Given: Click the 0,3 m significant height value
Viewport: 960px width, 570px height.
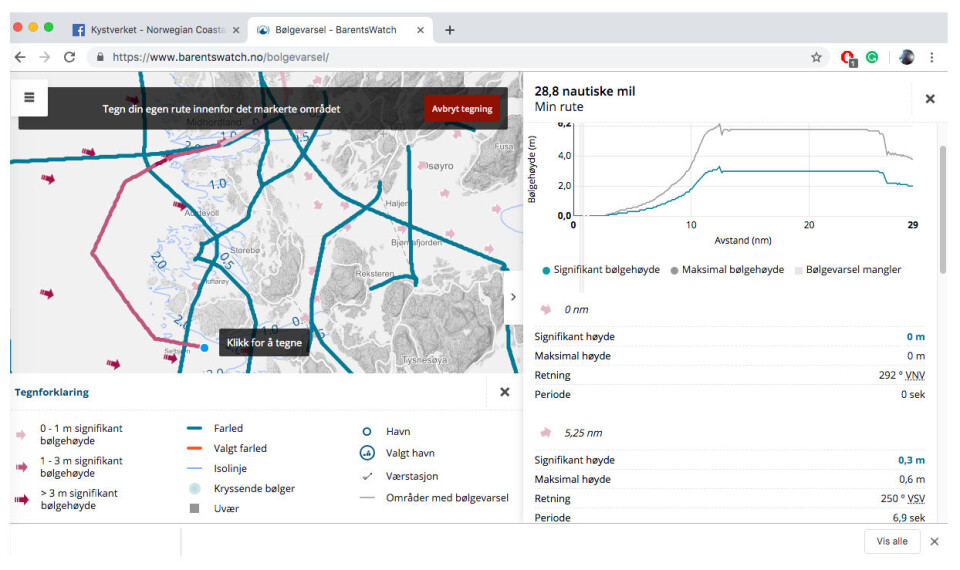Looking at the screenshot, I should (912, 460).
